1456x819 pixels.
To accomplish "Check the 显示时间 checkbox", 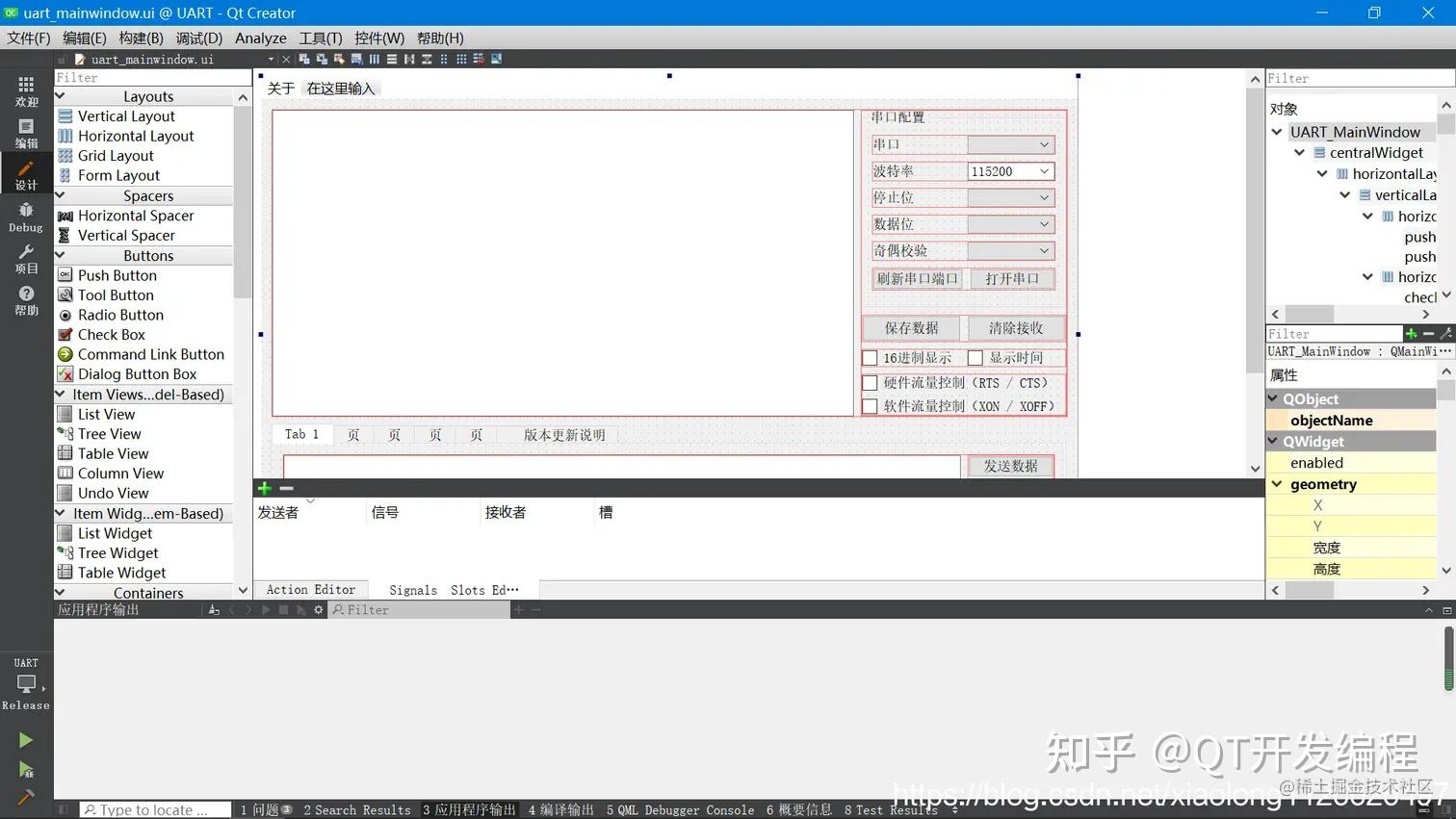I will (975, 357).
